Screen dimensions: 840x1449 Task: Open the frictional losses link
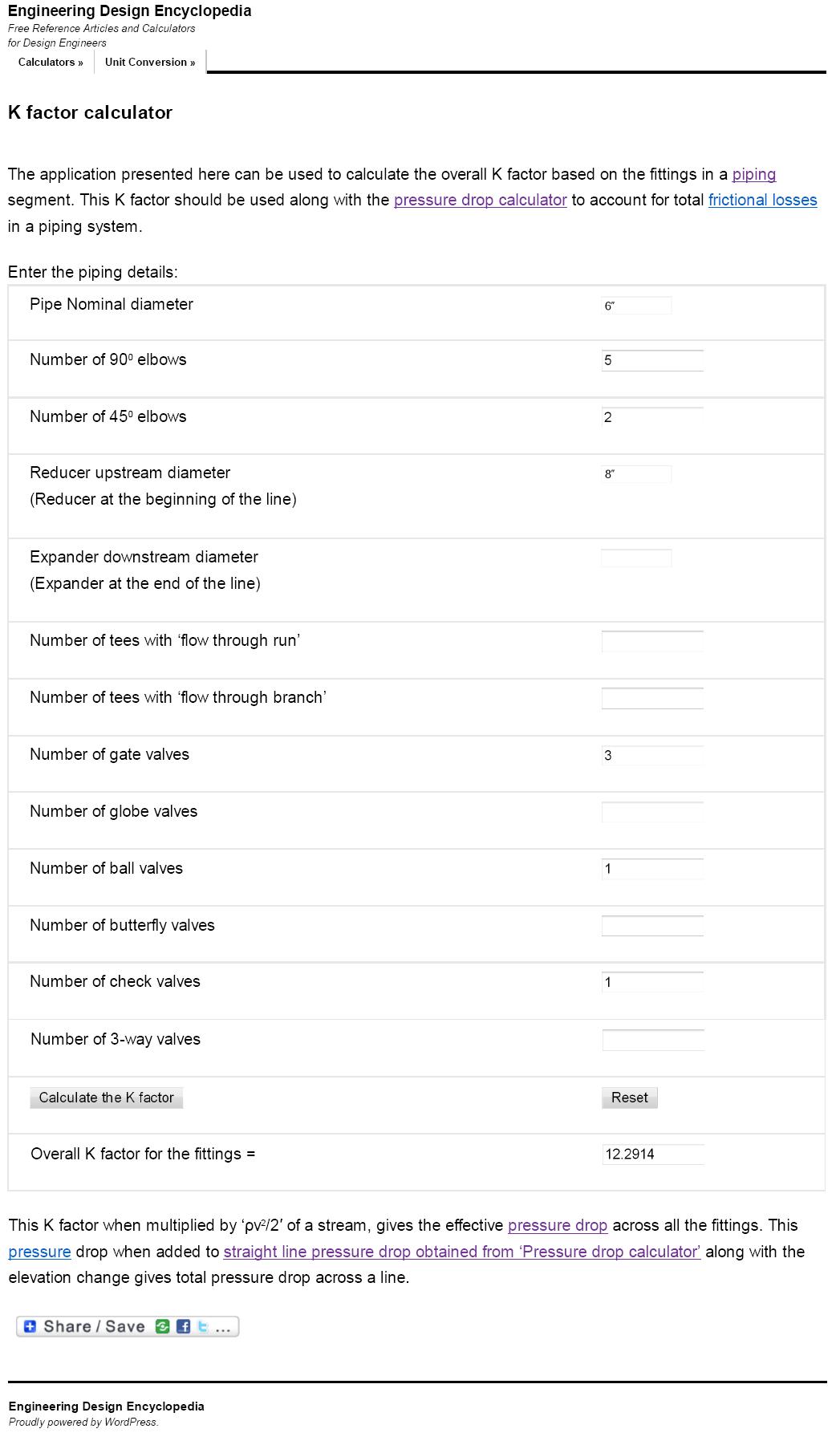click(762, 201)
